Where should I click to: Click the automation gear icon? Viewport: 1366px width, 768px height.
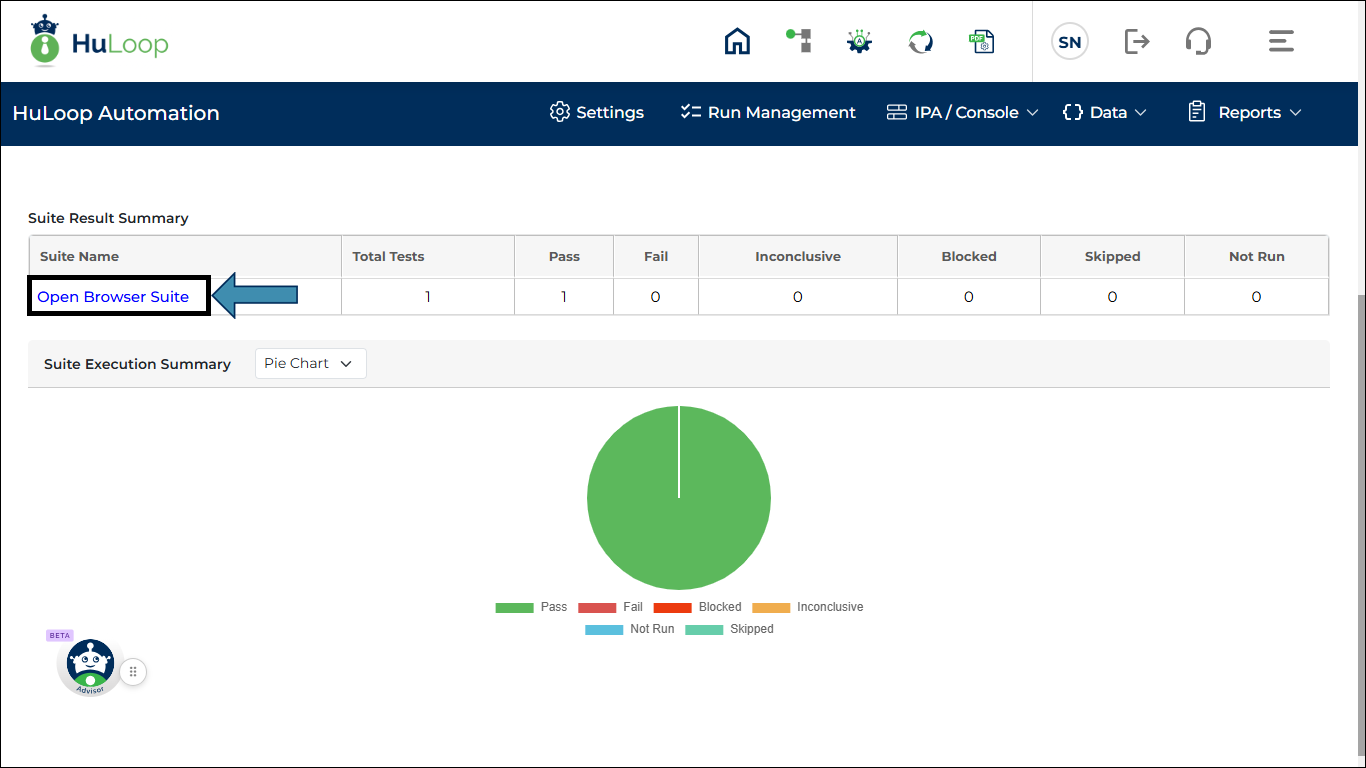(x=859, y=42)
